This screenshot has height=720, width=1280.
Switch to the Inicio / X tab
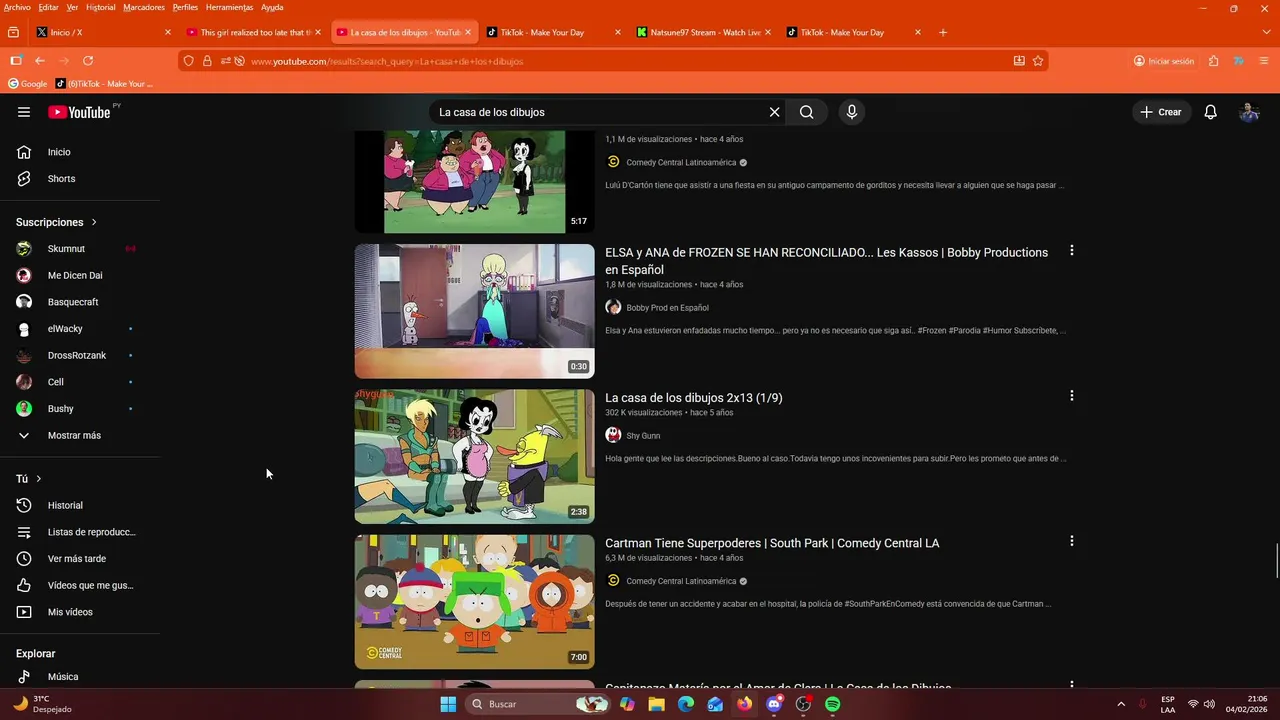[103, 32]
